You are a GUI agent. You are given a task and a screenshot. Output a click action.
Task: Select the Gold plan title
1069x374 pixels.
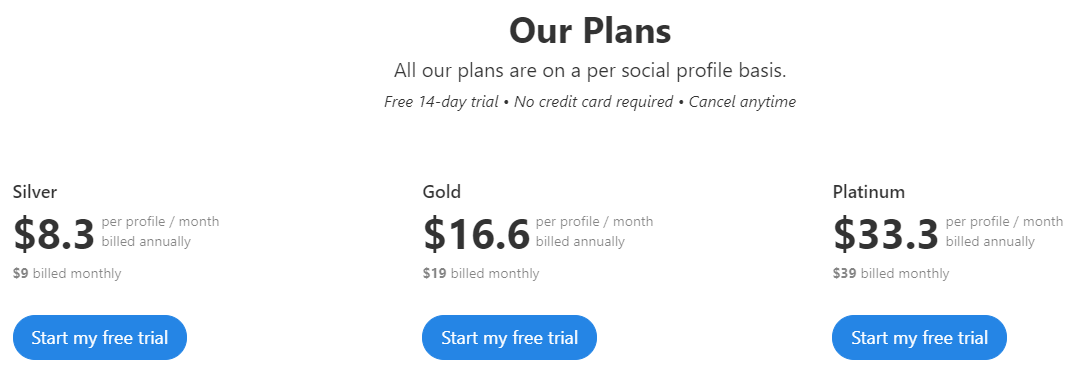coord(442,192)
